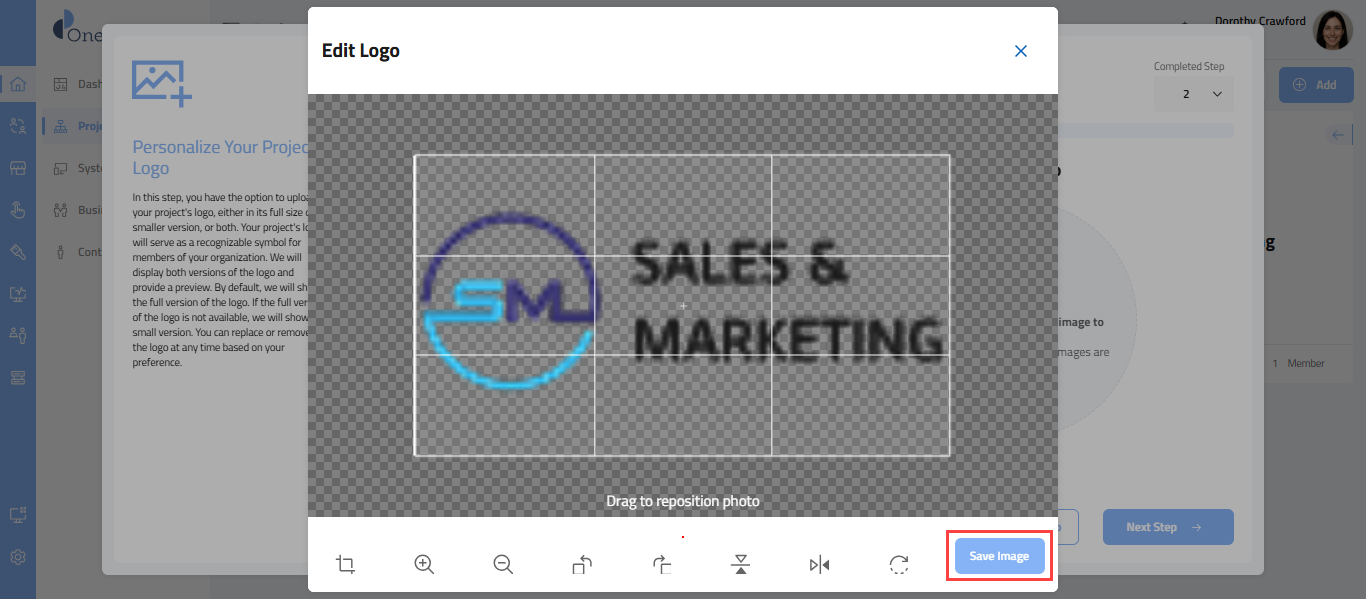Open the Completed Step dropdown

pyautogui.click(x=1194, y=93)
